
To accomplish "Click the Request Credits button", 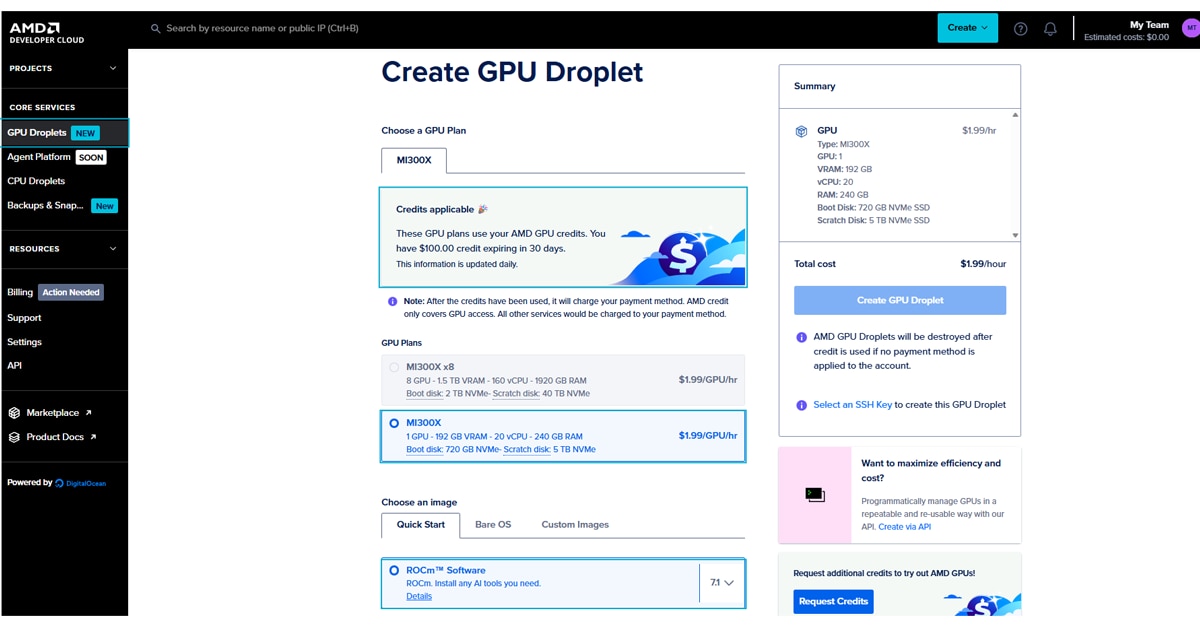I will (831, 601).
